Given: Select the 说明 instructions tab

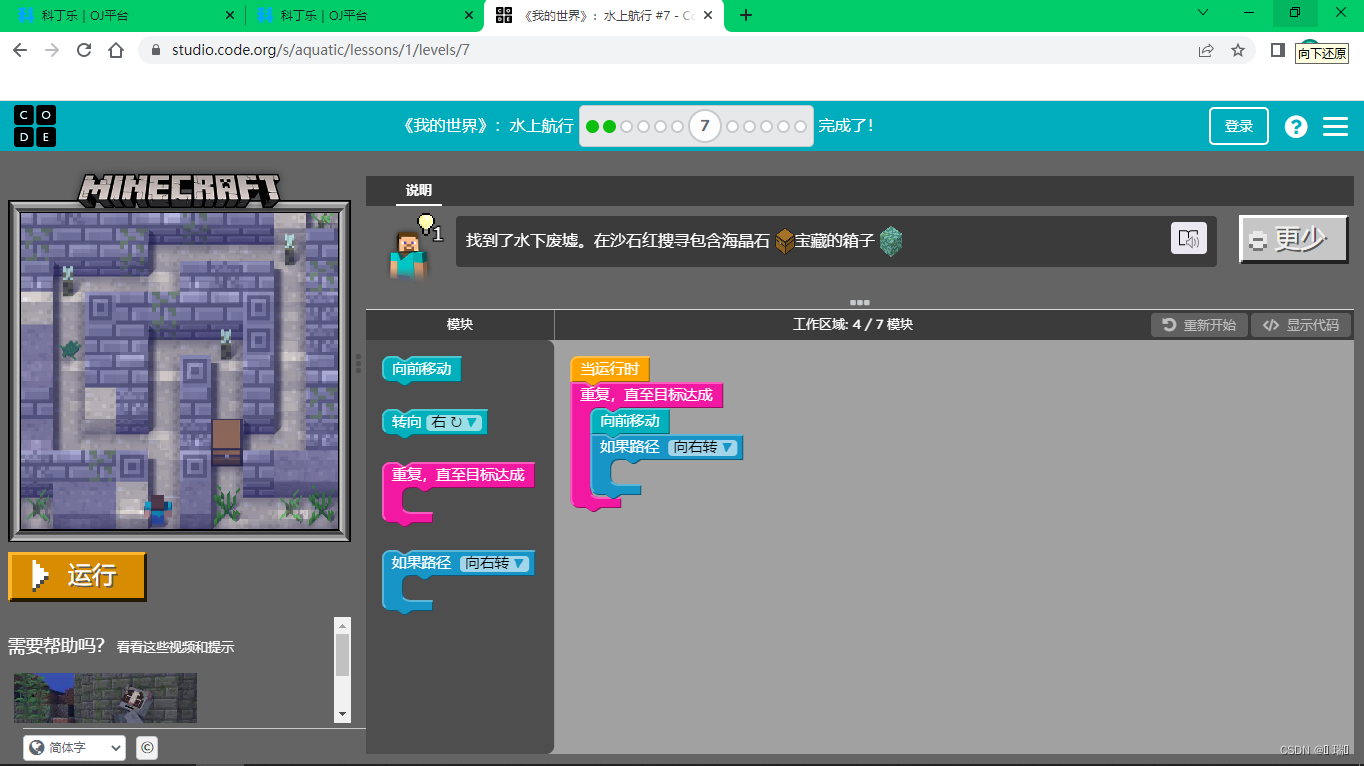Looking at the screenshot, I should [x=419, y=190].
